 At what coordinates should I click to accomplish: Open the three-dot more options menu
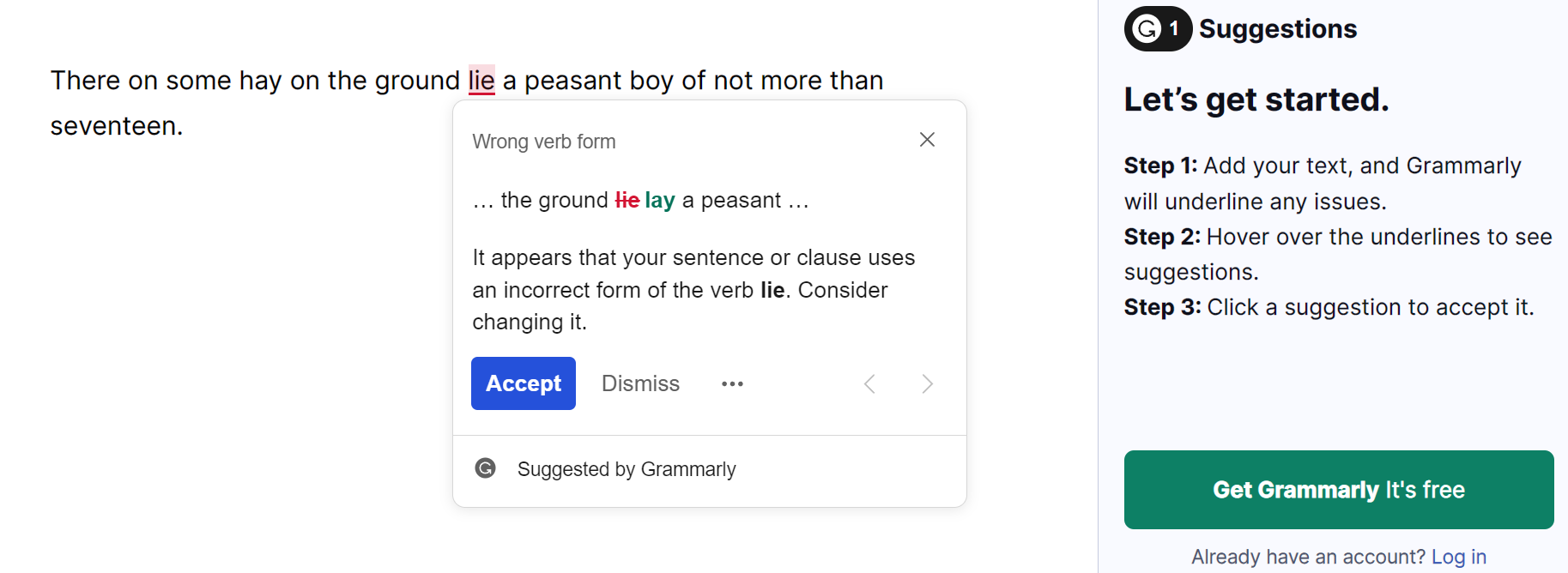coord(732,383)
